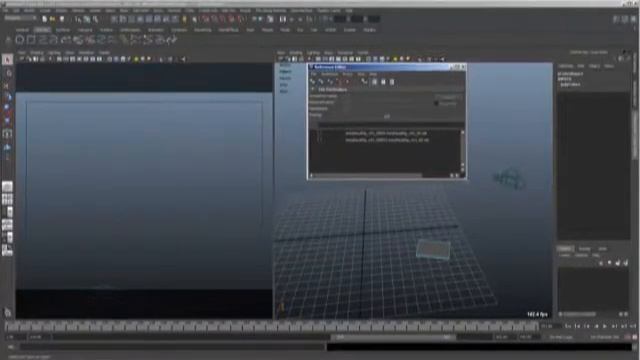This screenshot has width=640, height=360.
Task: Go to start of playback range
Action: 568,327
